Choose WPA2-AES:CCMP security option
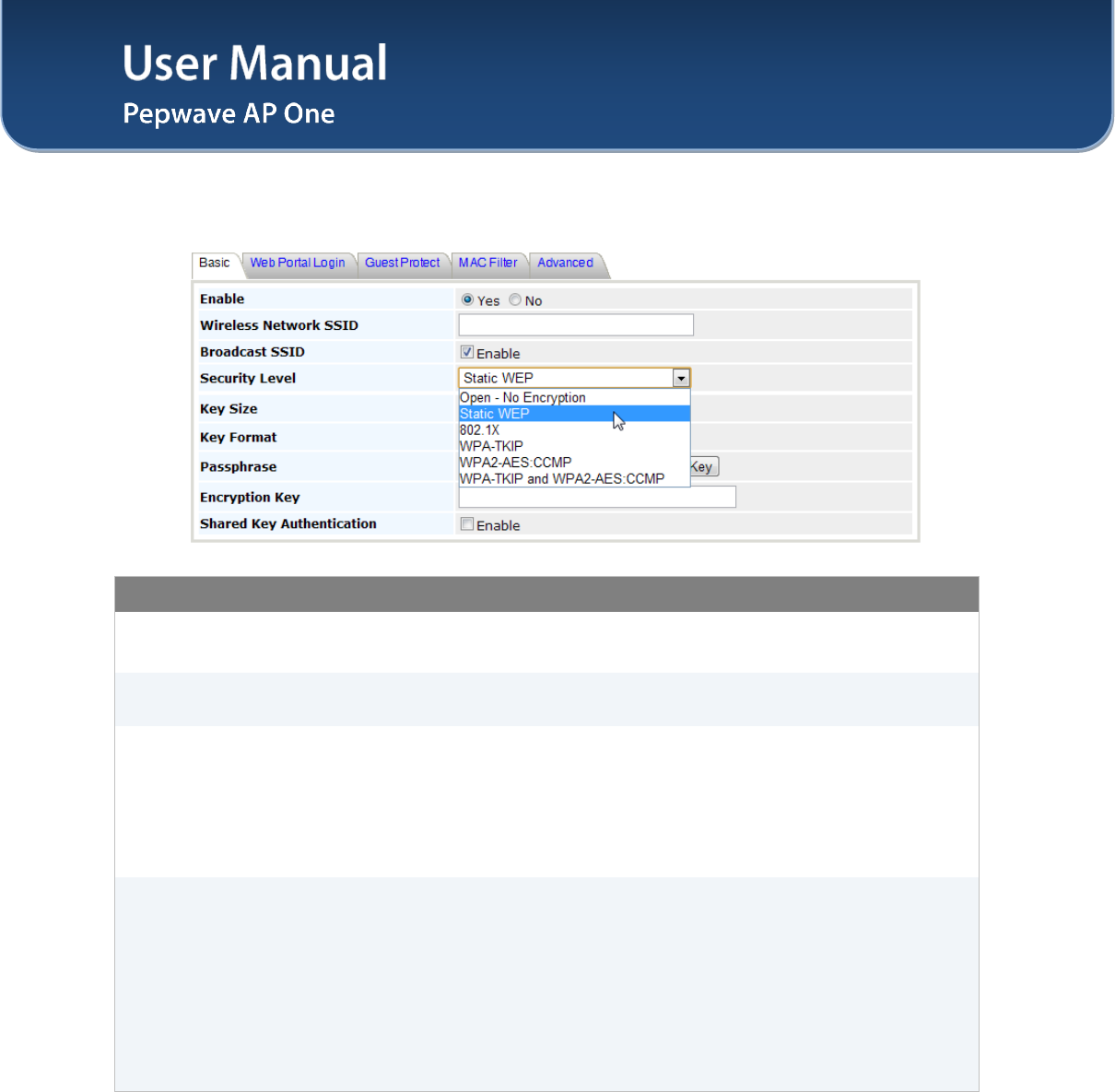Screen dimensions: 1115x1092 click(574, 463)
